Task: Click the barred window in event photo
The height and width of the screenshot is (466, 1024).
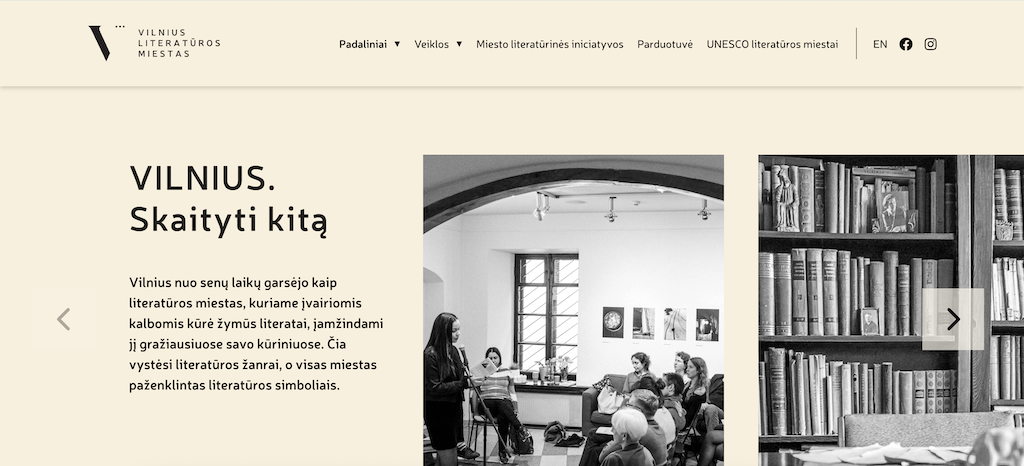Action: coord(547,313)
